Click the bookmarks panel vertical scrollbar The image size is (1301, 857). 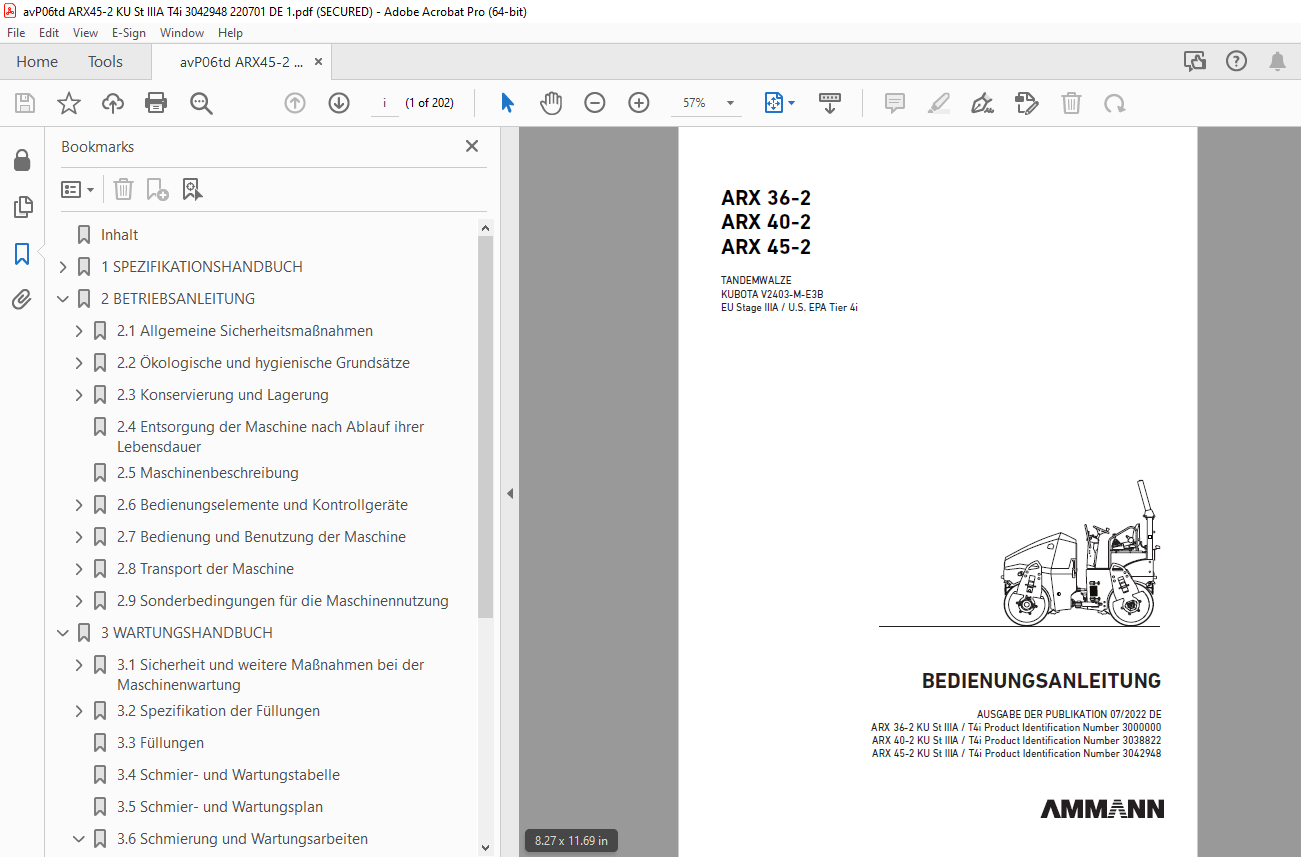pyautogui.click(x=485, y=427)
